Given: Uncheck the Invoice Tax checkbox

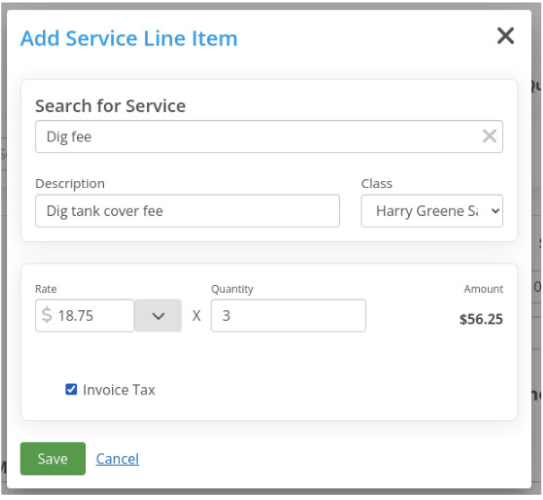Looking at the screenshot, I should (x=71, y=389).
